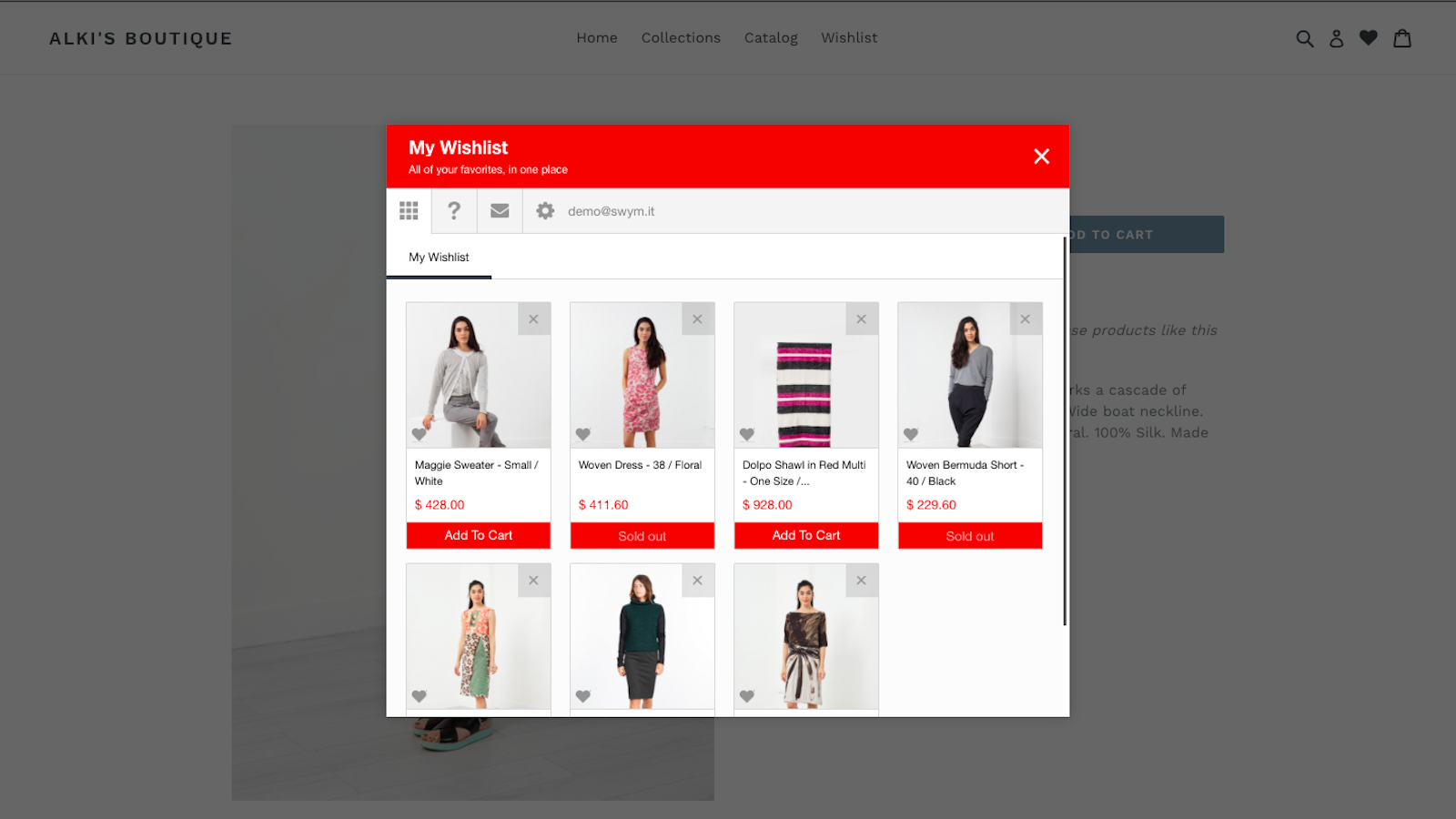Open Maggie Sweater product thumbnail
Screen dimensions: 1456x819
pyautogui.click(x=479, y=375)
